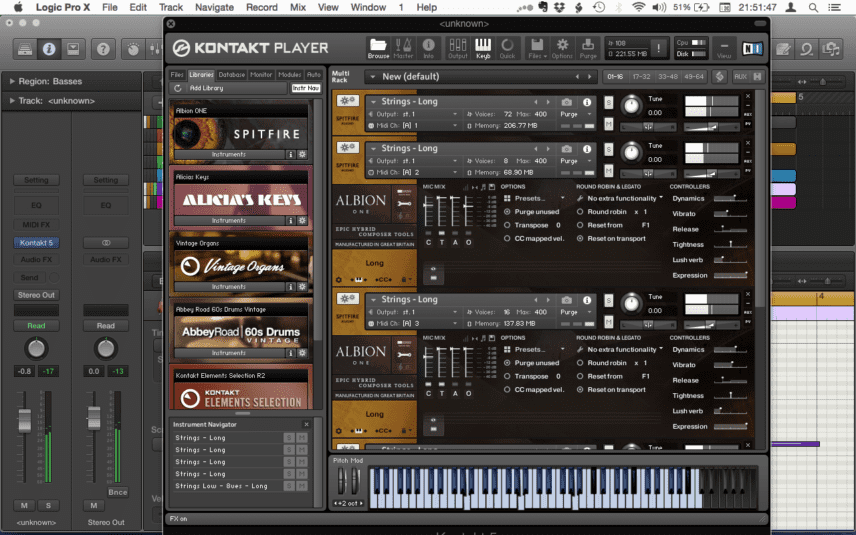Adjust Expression slider in third instrument
The height and width of the screenshot is (535, 856).
[730, 427]
